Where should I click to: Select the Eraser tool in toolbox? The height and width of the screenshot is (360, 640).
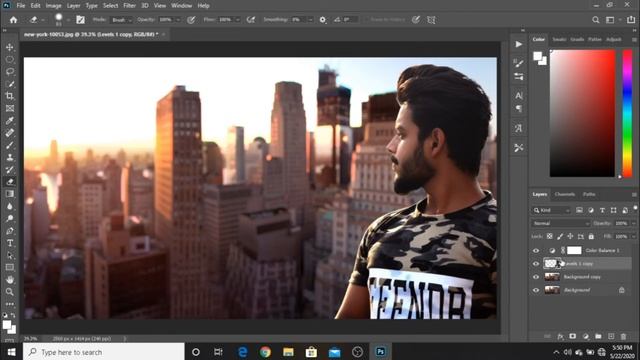coord(9,182)
